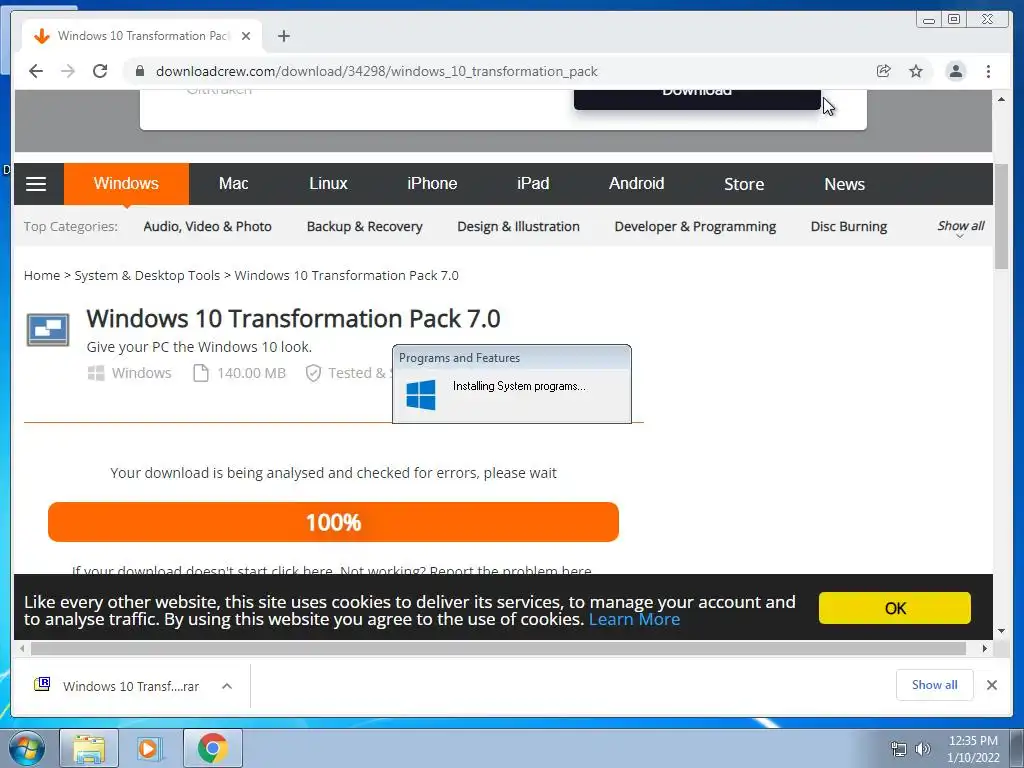Click Show all downloads button

pyautogui.click(x=934, y=685)
